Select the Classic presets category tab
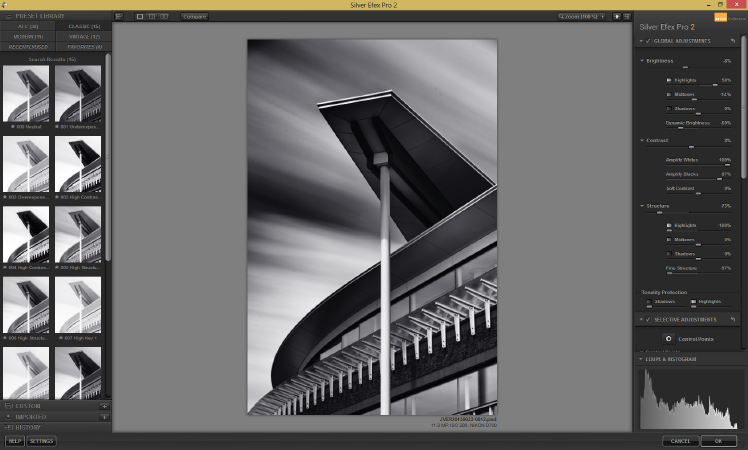This screenshot has height=450, width=748. [84, 26]
